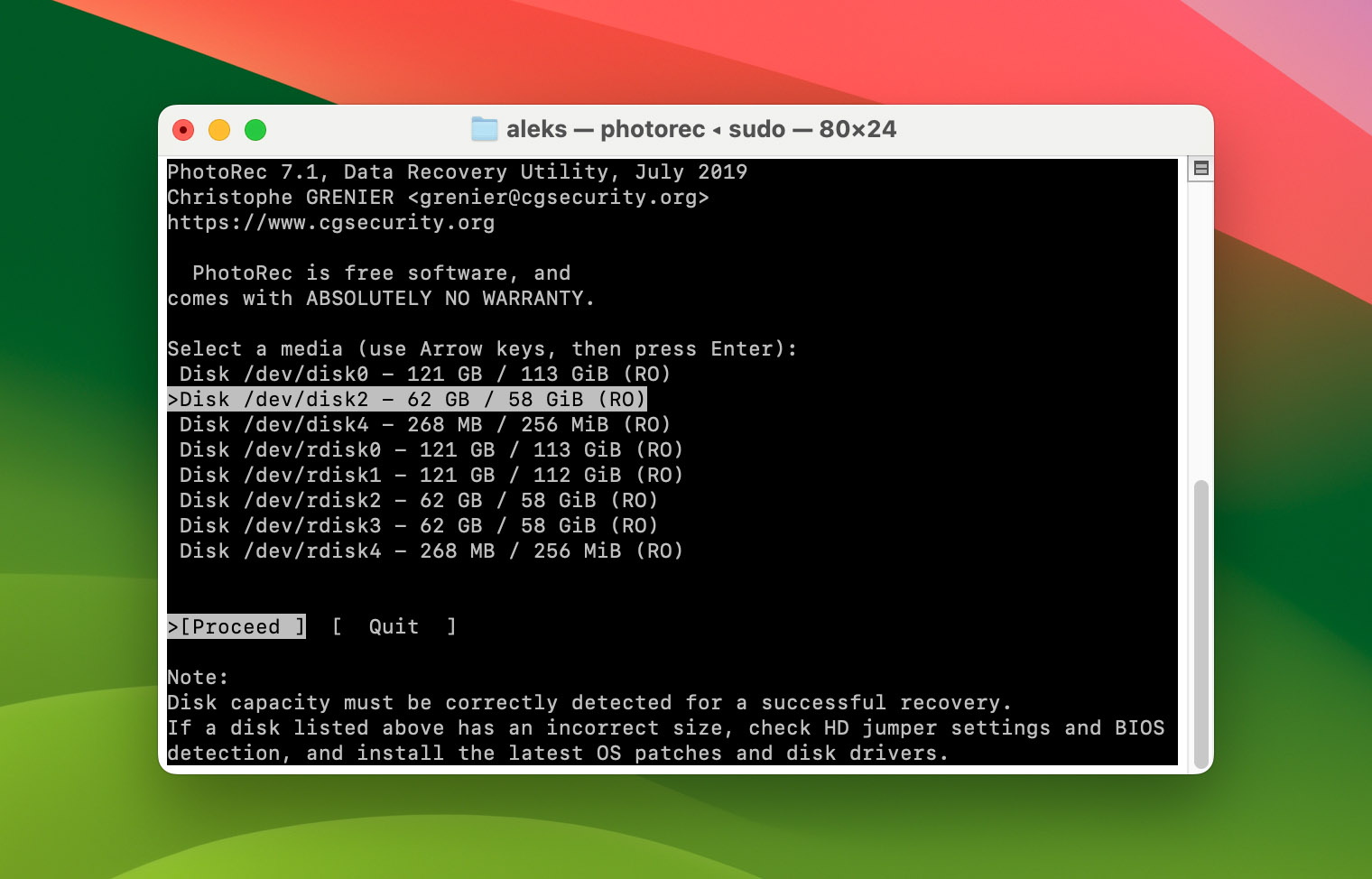1372x879 pixels.
Task: Choose the Disk /dev/rdisk0 entry
Action: (x=431, y=449)
